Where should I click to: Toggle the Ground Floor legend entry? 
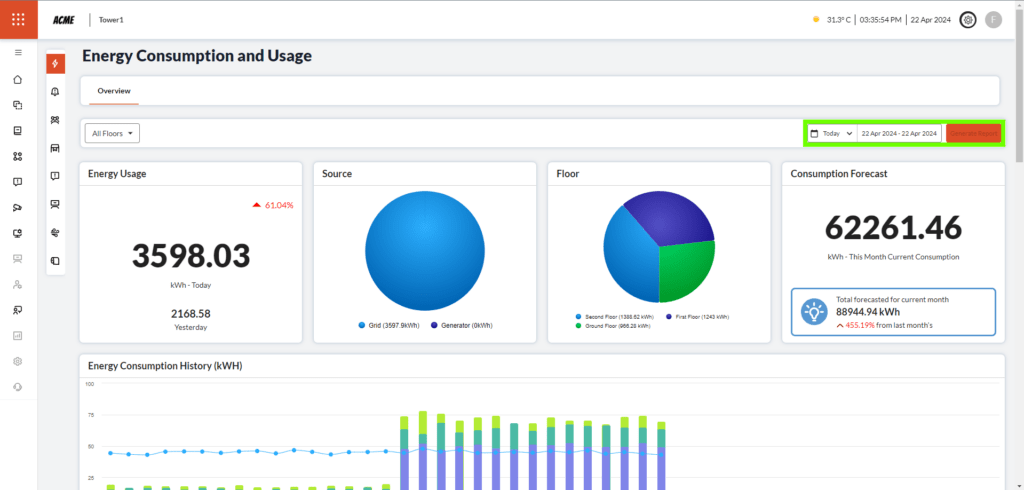pos(611,326)
